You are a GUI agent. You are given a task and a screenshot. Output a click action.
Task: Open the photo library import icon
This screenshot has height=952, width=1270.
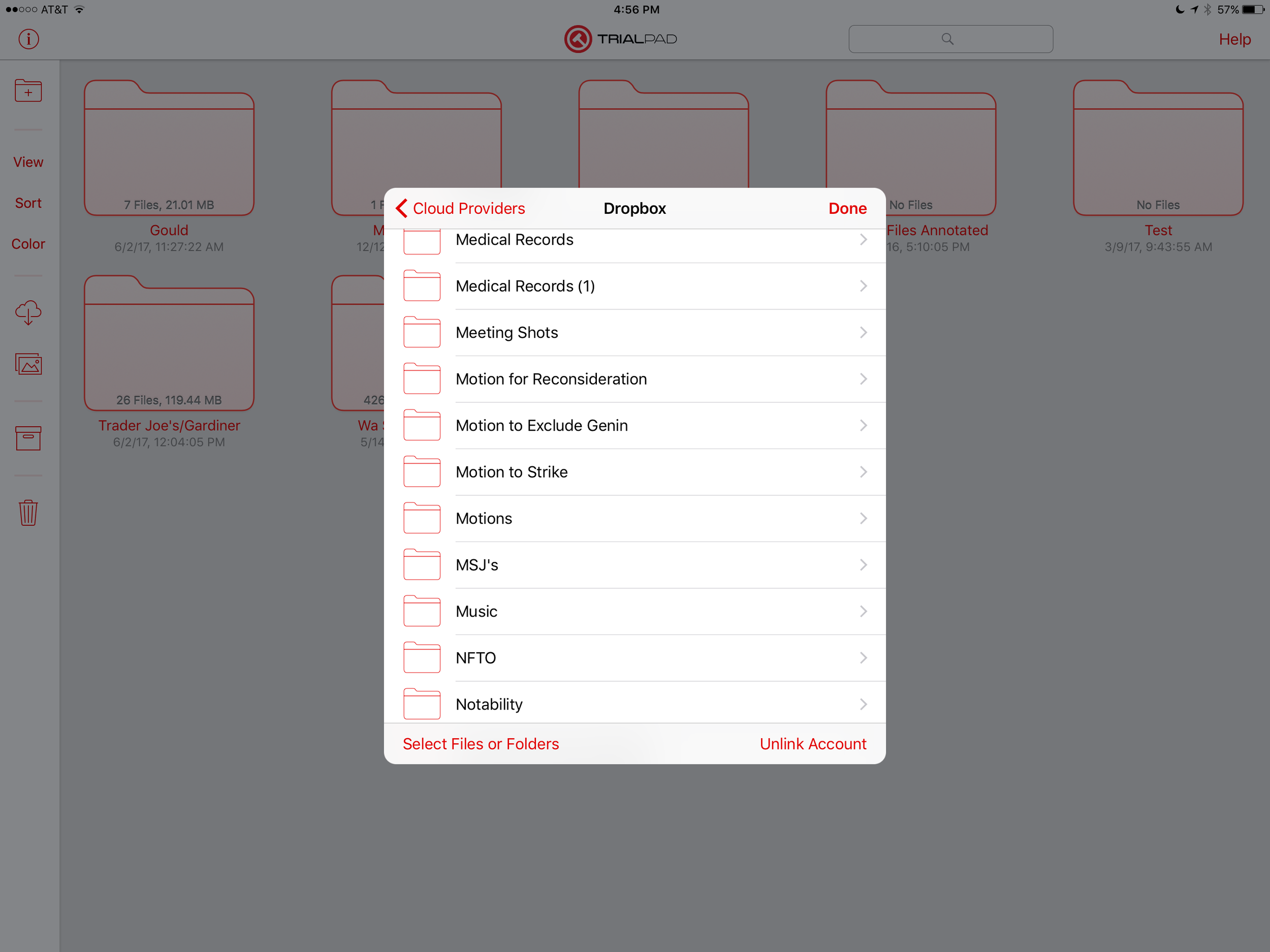[28, 364]
